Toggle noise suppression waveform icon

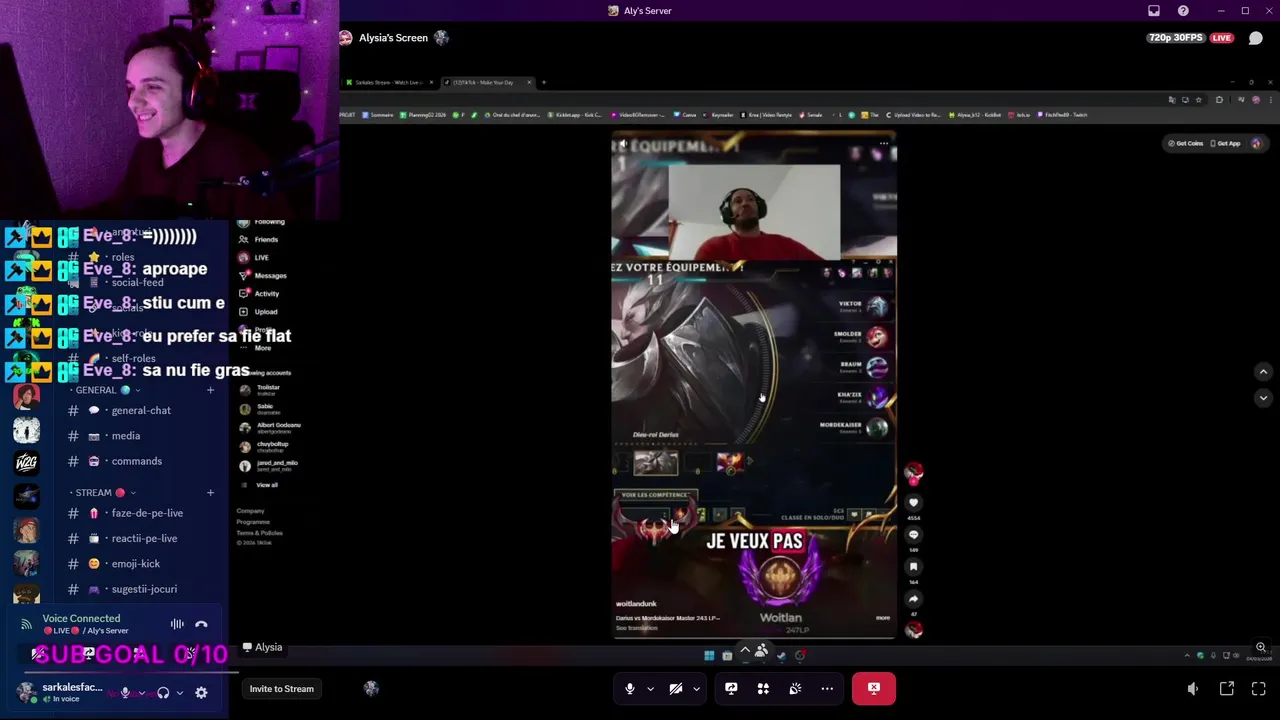(177, 625)
